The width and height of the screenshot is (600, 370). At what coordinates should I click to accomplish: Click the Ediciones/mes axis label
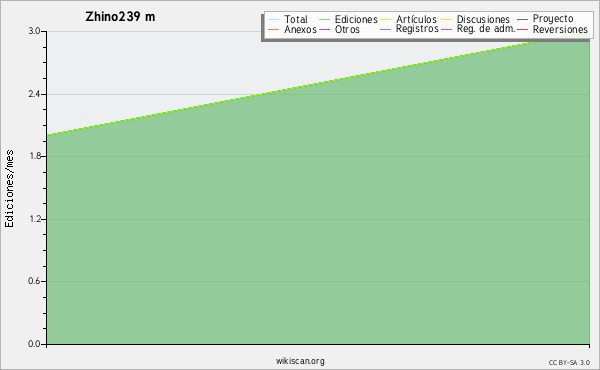click(x=9, y=189)
